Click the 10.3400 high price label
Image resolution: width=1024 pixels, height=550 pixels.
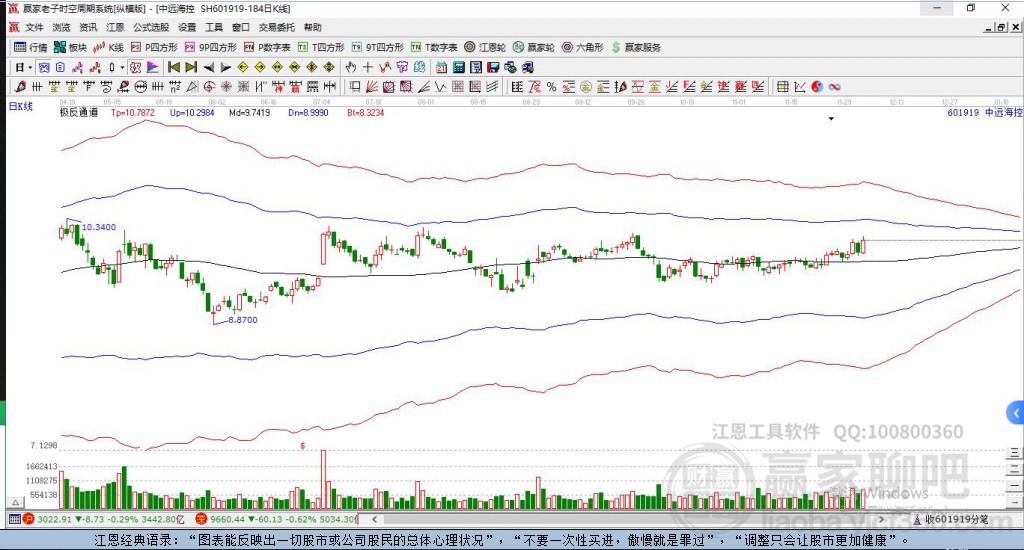99,227
